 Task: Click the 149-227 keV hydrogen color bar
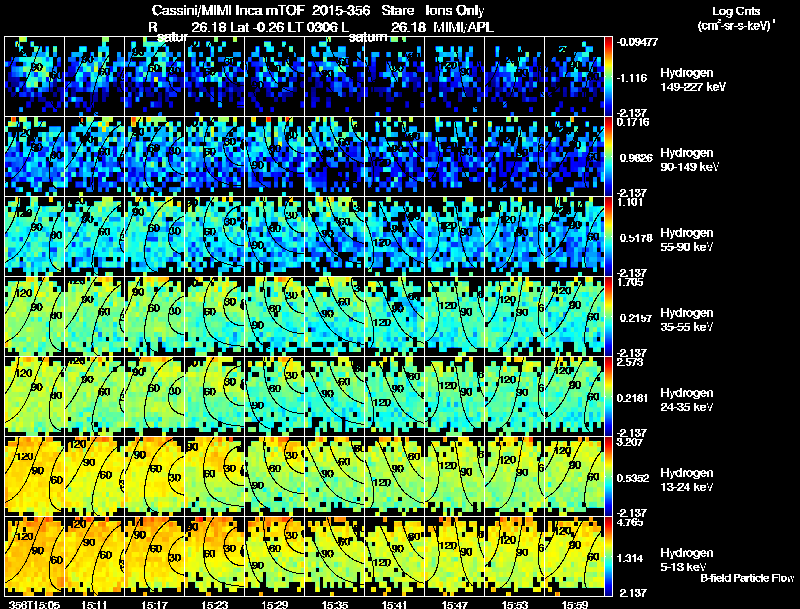click(608, 77)
